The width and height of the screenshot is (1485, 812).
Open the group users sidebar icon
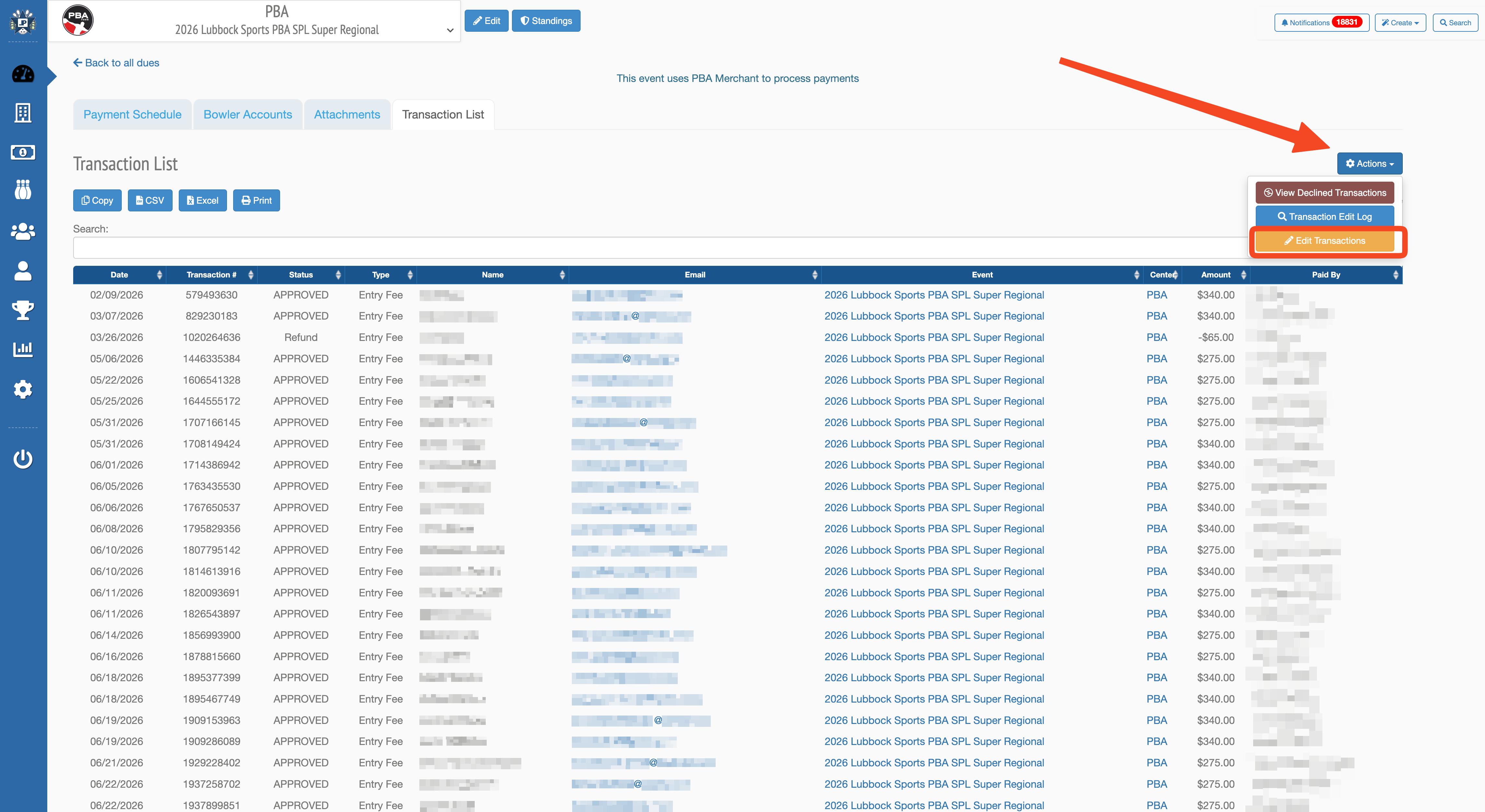coord(23,231)
